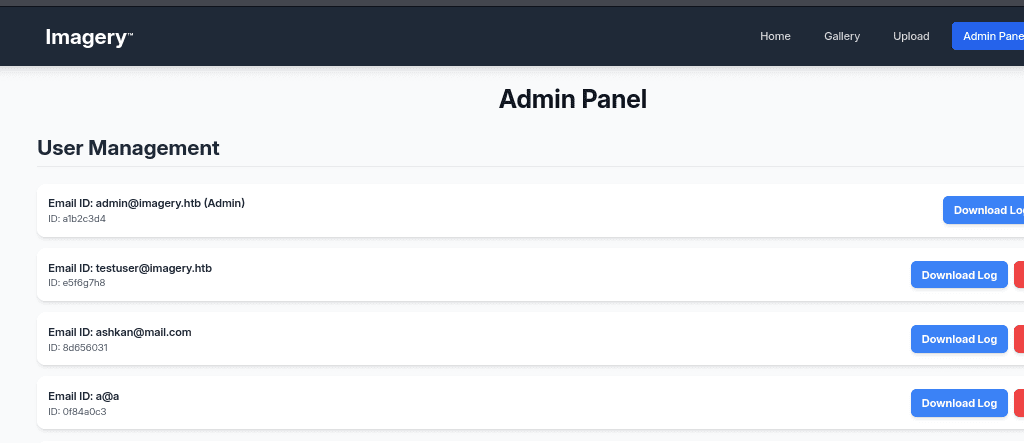Download log for testuser@imagery.htb

[959, 275]
